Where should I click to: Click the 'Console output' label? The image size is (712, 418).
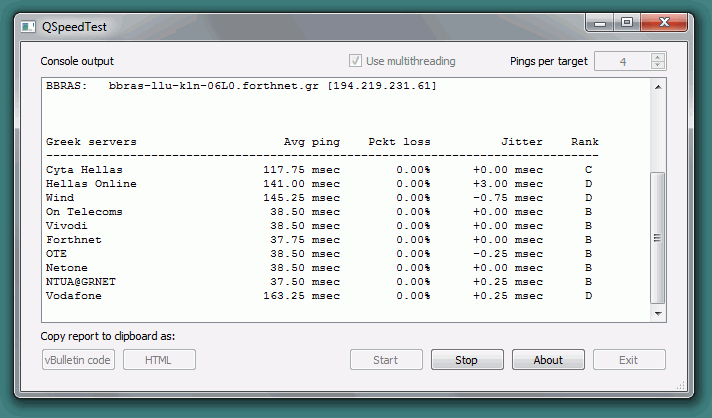(x=77, y=61)
